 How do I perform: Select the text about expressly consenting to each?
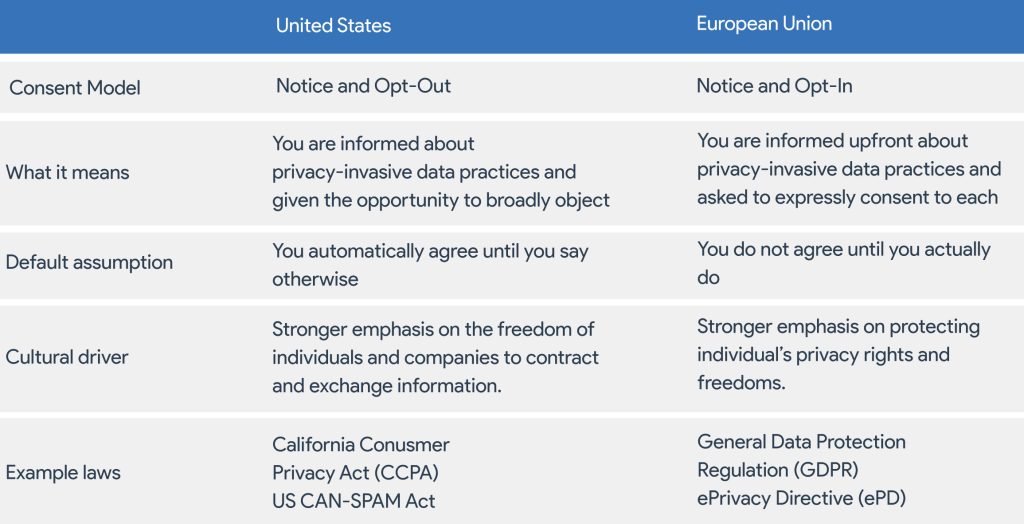(x=847, y=197)
